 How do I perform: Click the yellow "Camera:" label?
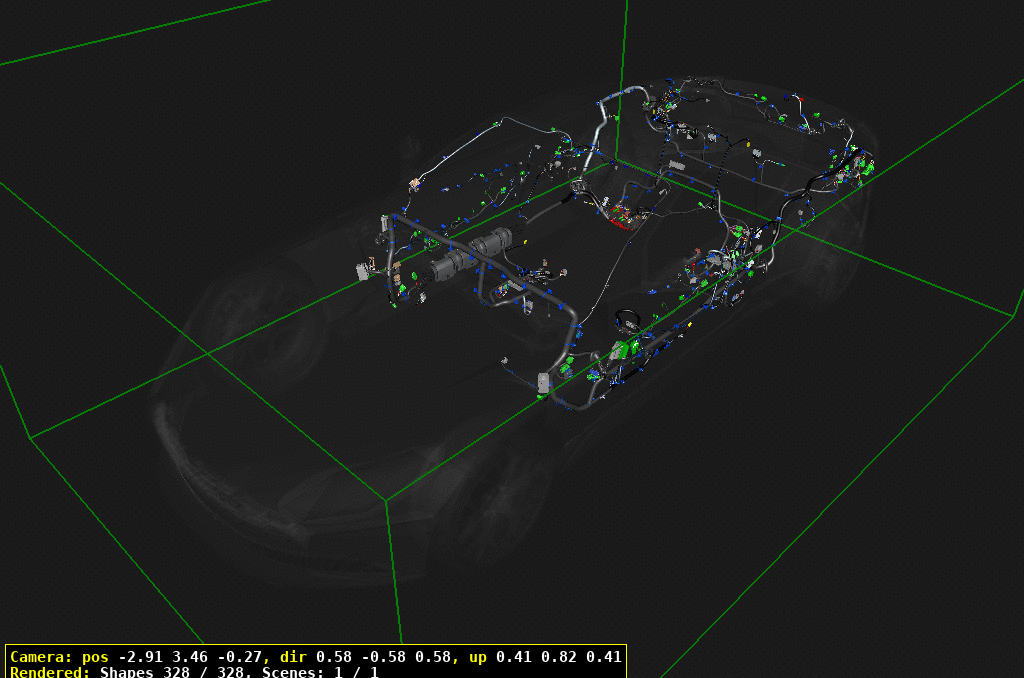click(41, 657)
